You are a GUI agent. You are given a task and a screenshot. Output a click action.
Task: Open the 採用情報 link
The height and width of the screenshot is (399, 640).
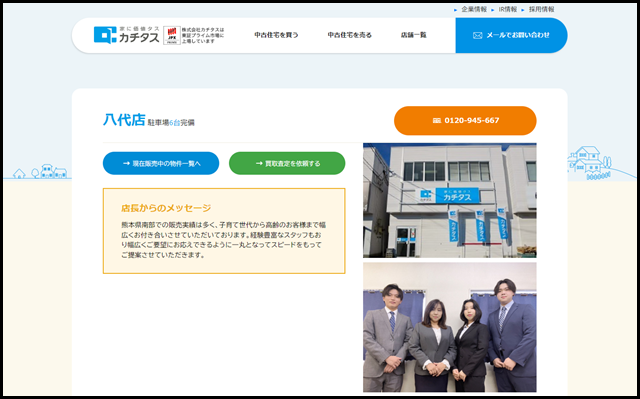coord(541,9)
